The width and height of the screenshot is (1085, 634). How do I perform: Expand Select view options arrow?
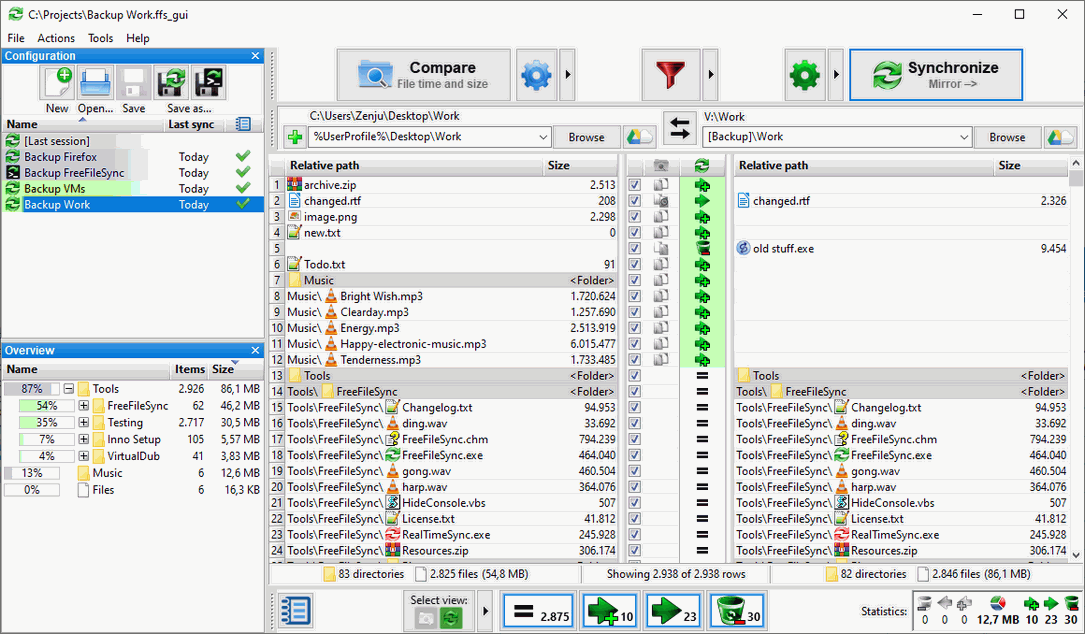485,611
